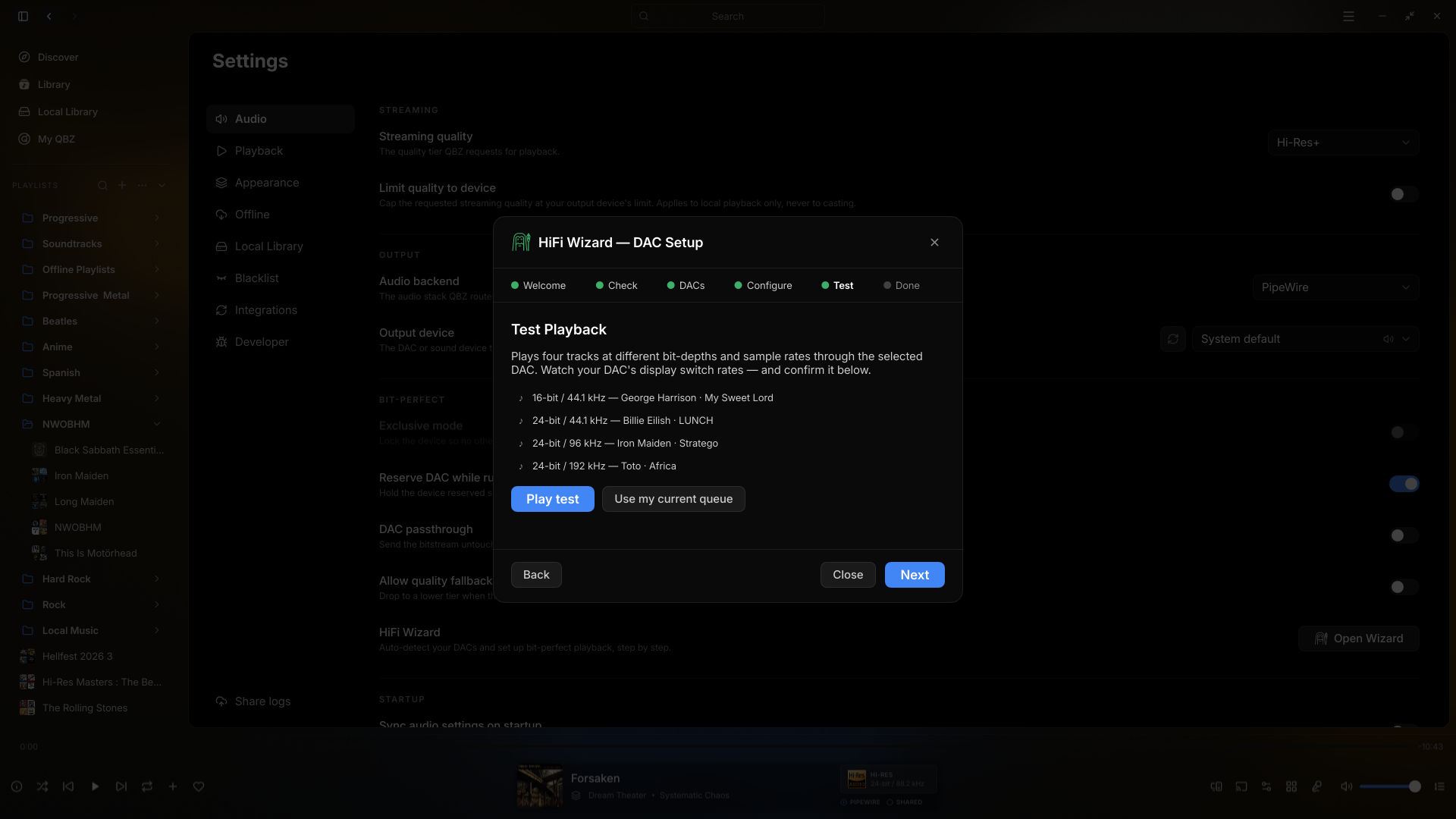The height and width of the screenshot is (819, 1456).
Task: Toggle the Reserve DAC while running switch
Action: pyautogui.click(x=1404, y=484)
